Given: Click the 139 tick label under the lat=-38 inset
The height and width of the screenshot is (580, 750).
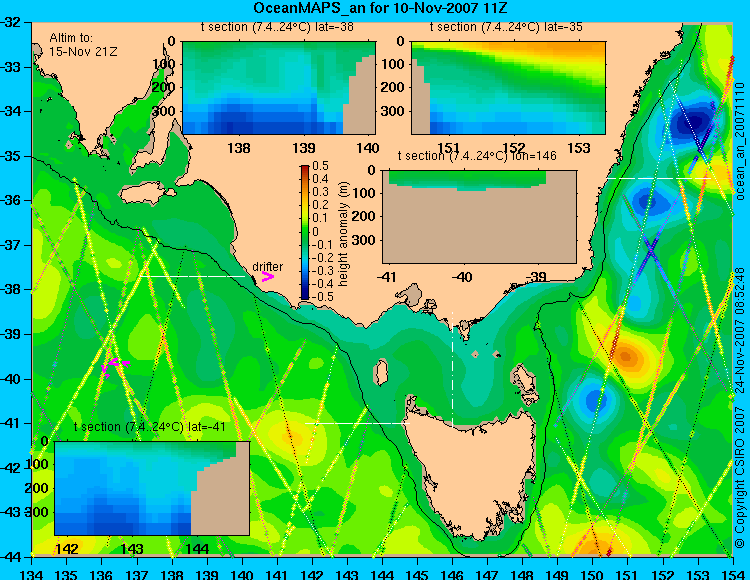Looking at the screenshot, I should [x=304, y=148].
